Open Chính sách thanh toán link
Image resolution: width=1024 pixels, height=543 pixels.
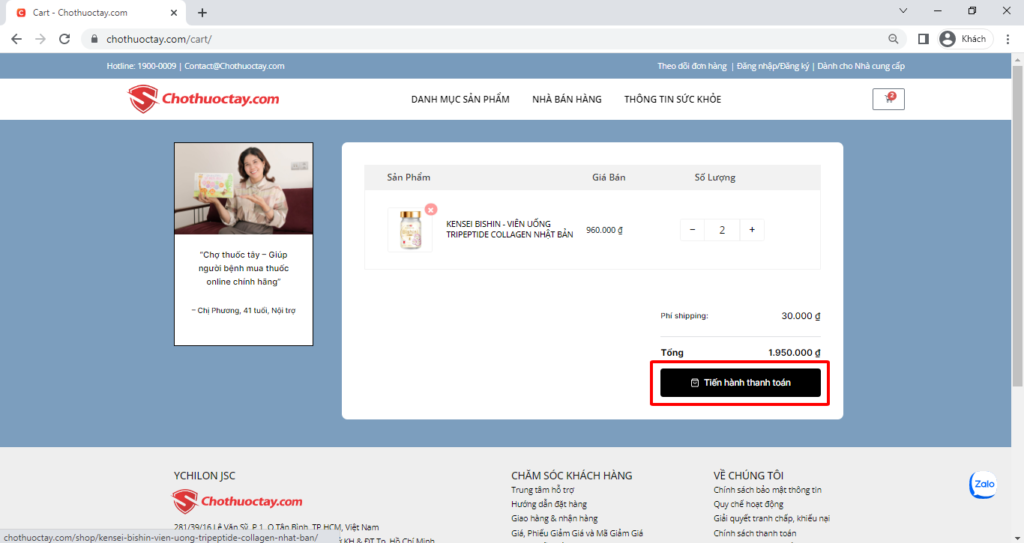755,533
